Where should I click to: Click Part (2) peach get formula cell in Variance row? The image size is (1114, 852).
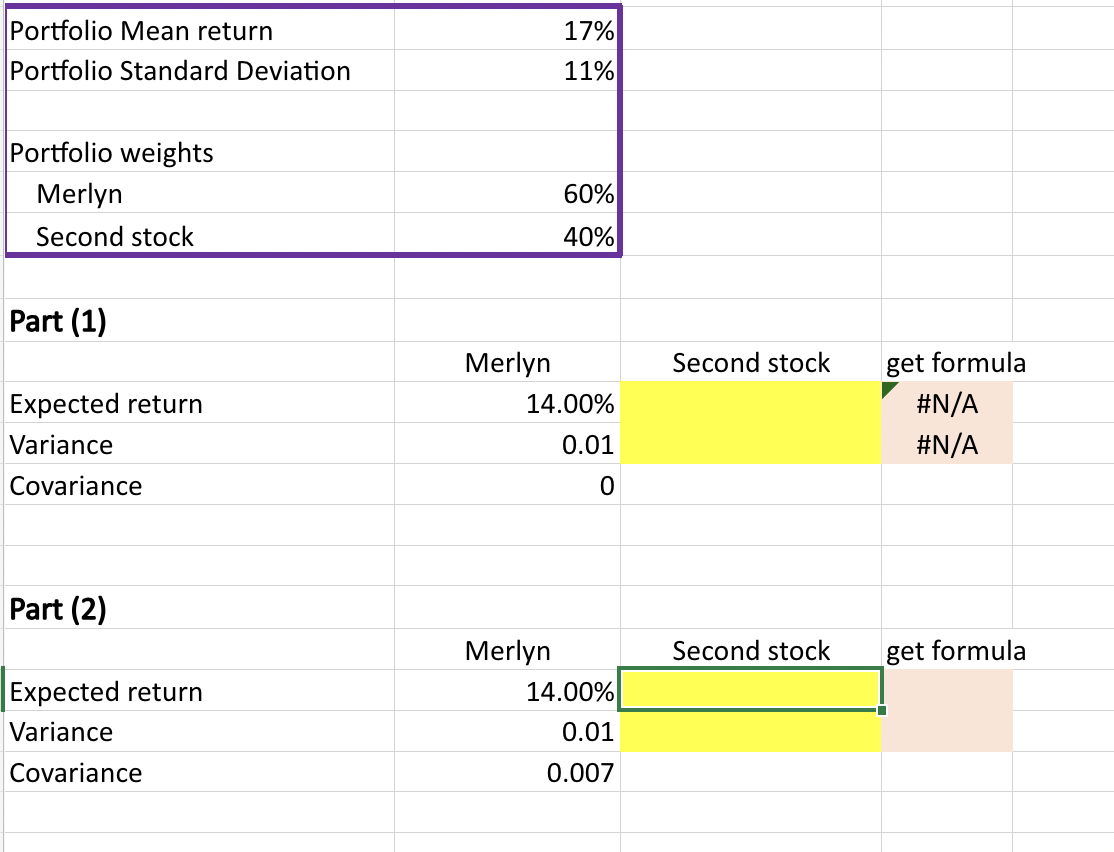(946, 732)
